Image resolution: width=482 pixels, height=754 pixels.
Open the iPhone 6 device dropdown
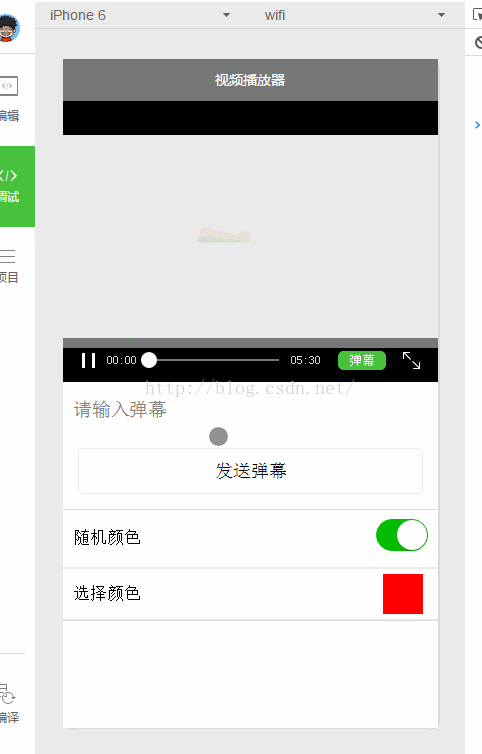pyautogui.click(x=140, y=15)
